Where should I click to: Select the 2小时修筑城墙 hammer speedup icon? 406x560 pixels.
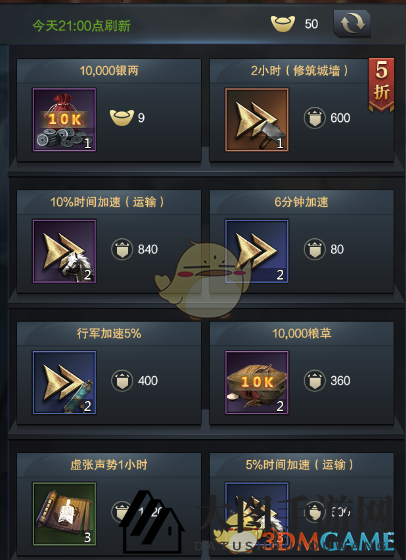pos(257,120)
